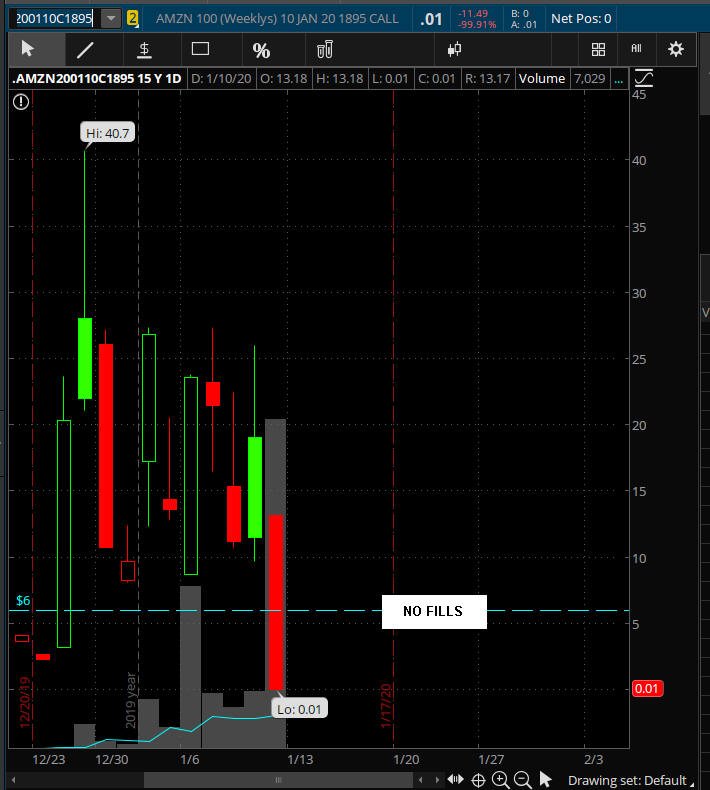The height and width of the screenshot is (790, 710).
Task: Click the yellow number 2 link badge
Action: coord(132,19)
